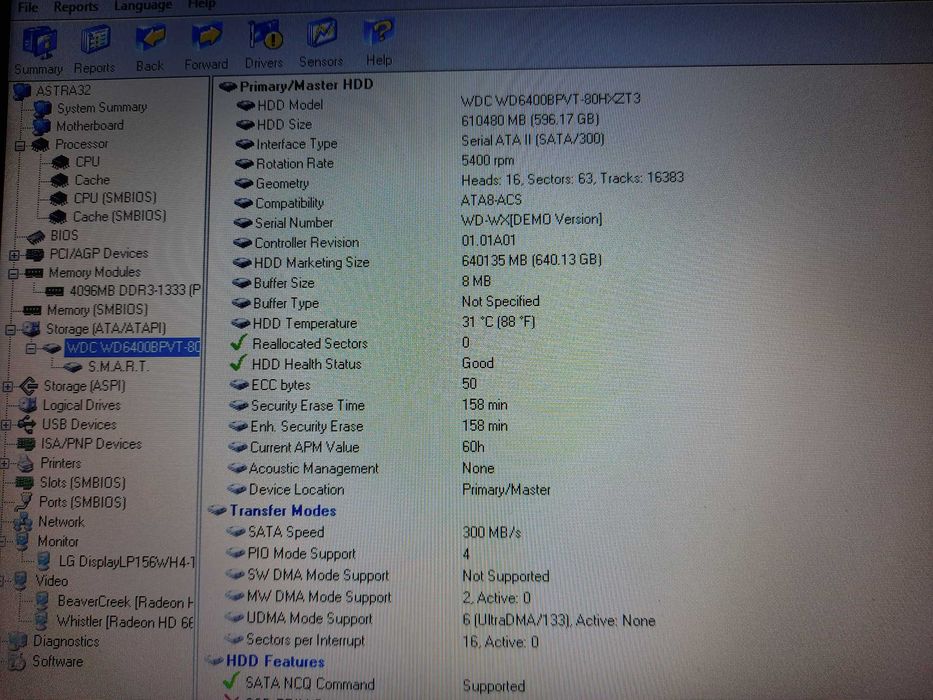Select Monitor in the tree
The image size is (933, 700).
[x=58, y=542]
